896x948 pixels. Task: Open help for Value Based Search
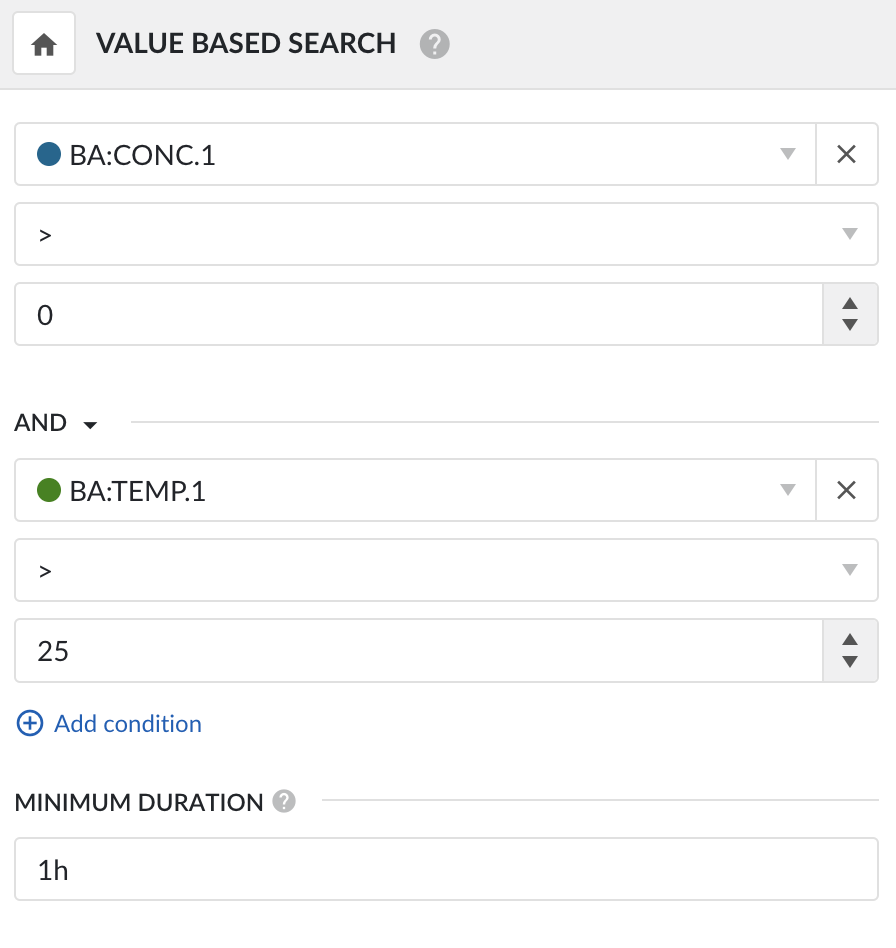tap(435, 44)
